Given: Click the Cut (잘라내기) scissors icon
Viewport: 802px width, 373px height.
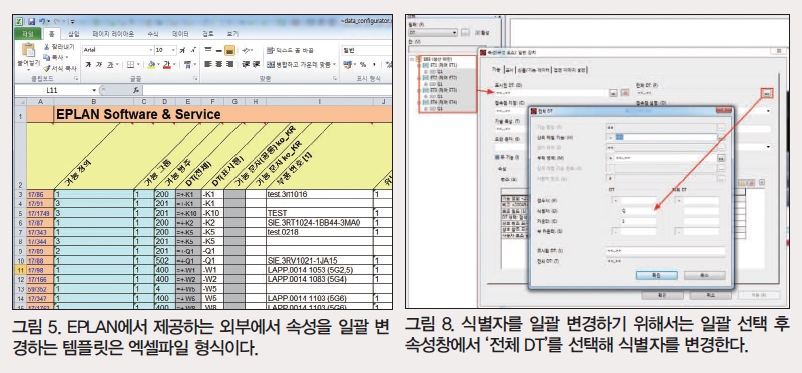Looking at the screenshot, I should pyautogui.click(x=46, y=47).
